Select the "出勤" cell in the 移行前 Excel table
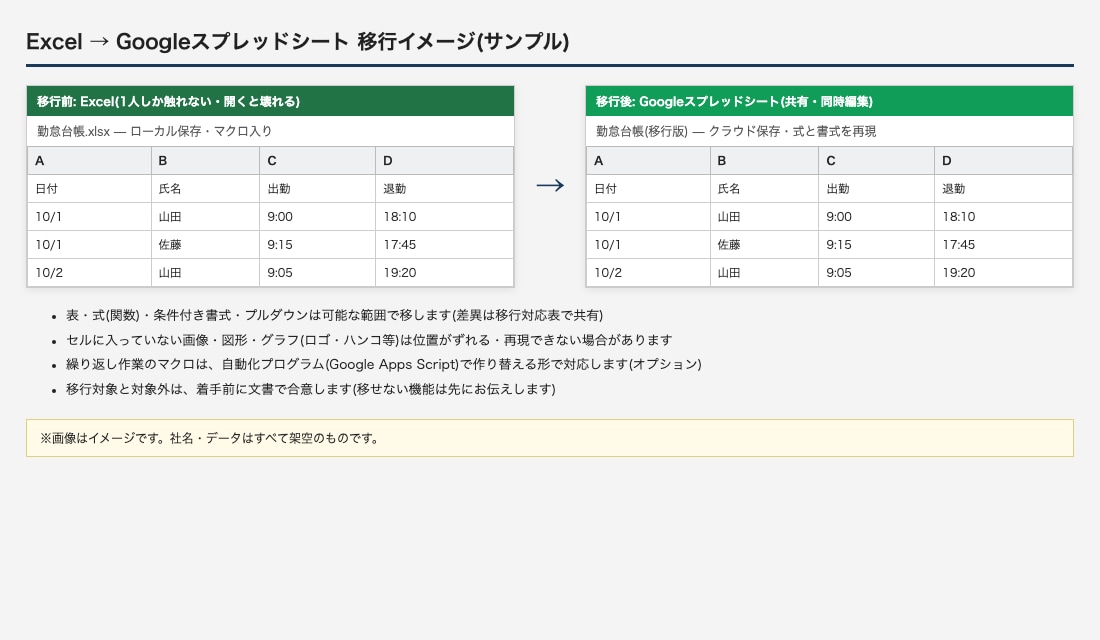The height and width of the screenshot is (640, 1100). coord(318,189)
